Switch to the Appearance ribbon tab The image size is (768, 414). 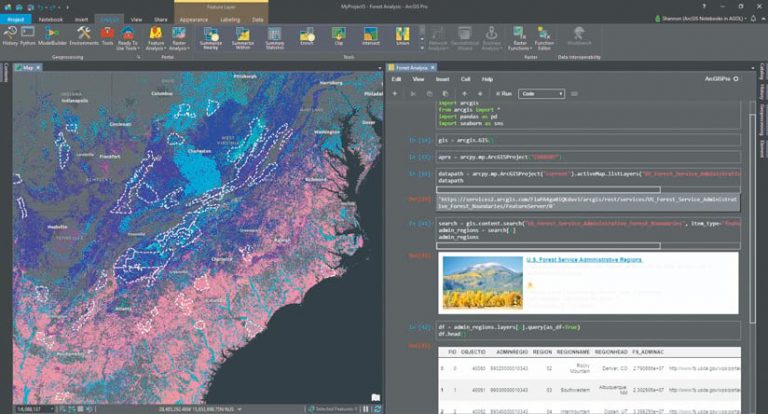193,18
